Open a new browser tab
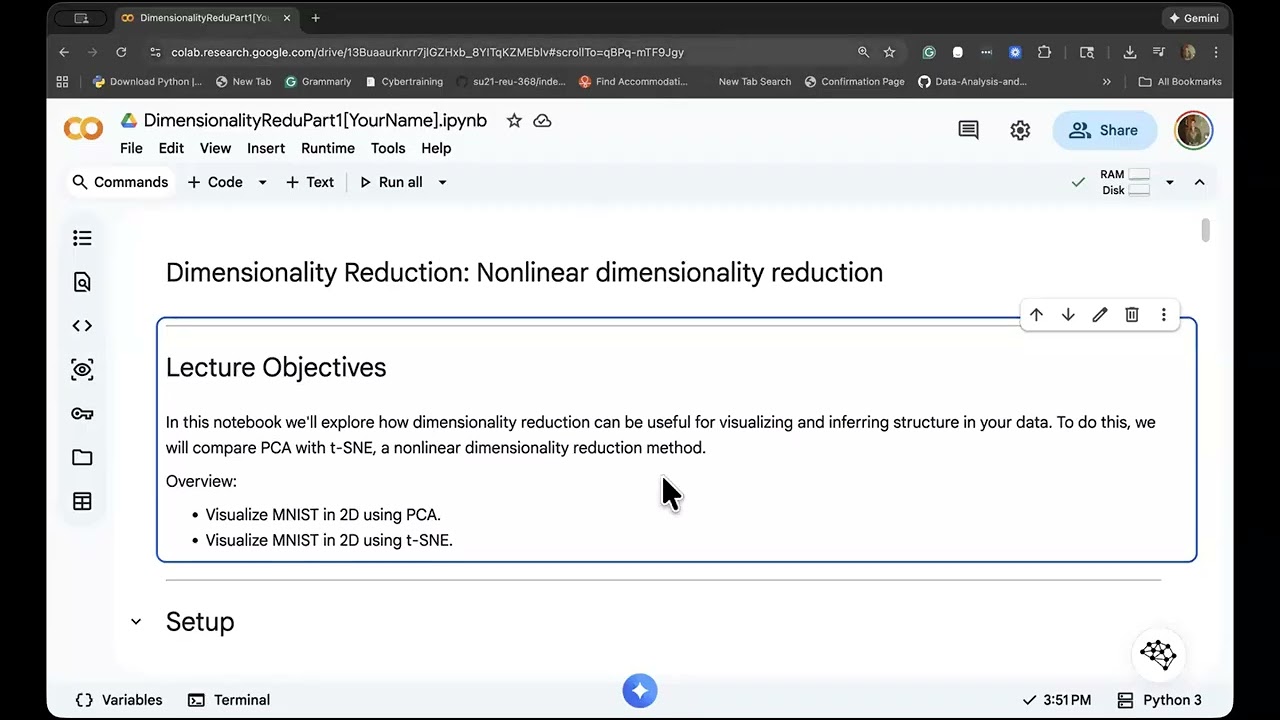Viewport: 1280px width, 720px height. (x=316, y=18)
